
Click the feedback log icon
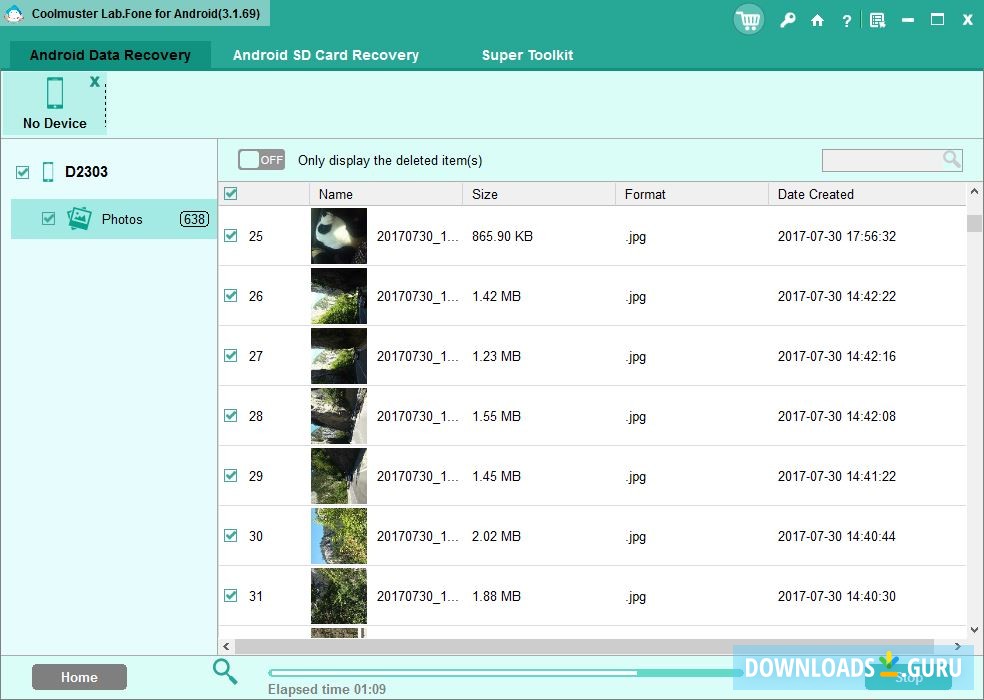(x=877, y=20)
